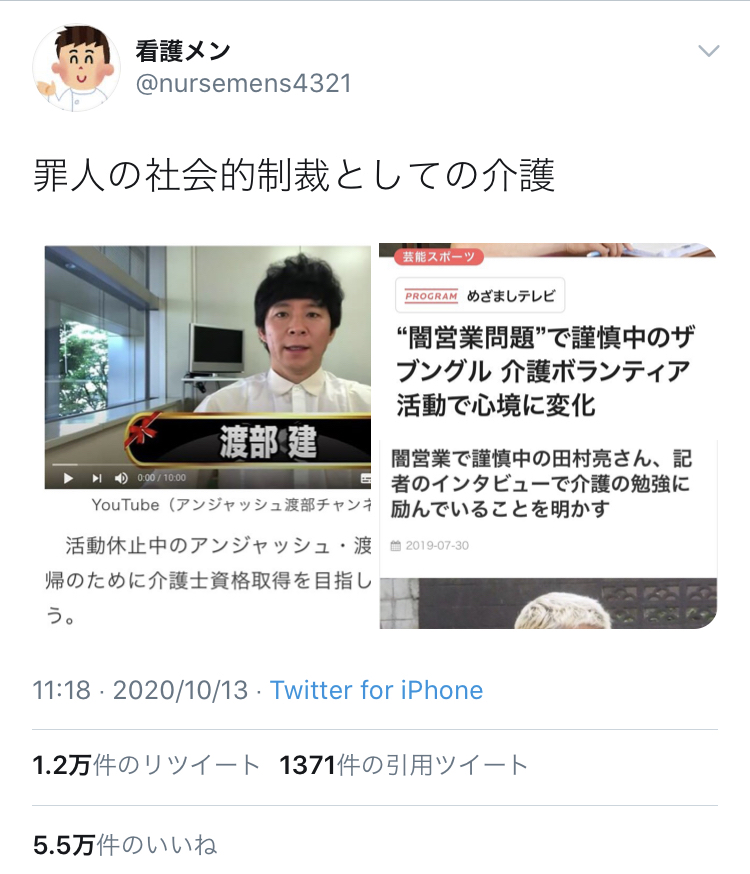Open the Twitter for iPhone source link
Image resolution: width=750 pixels, height=874 pixels.
pyautogui.click(x=376, y=690)
